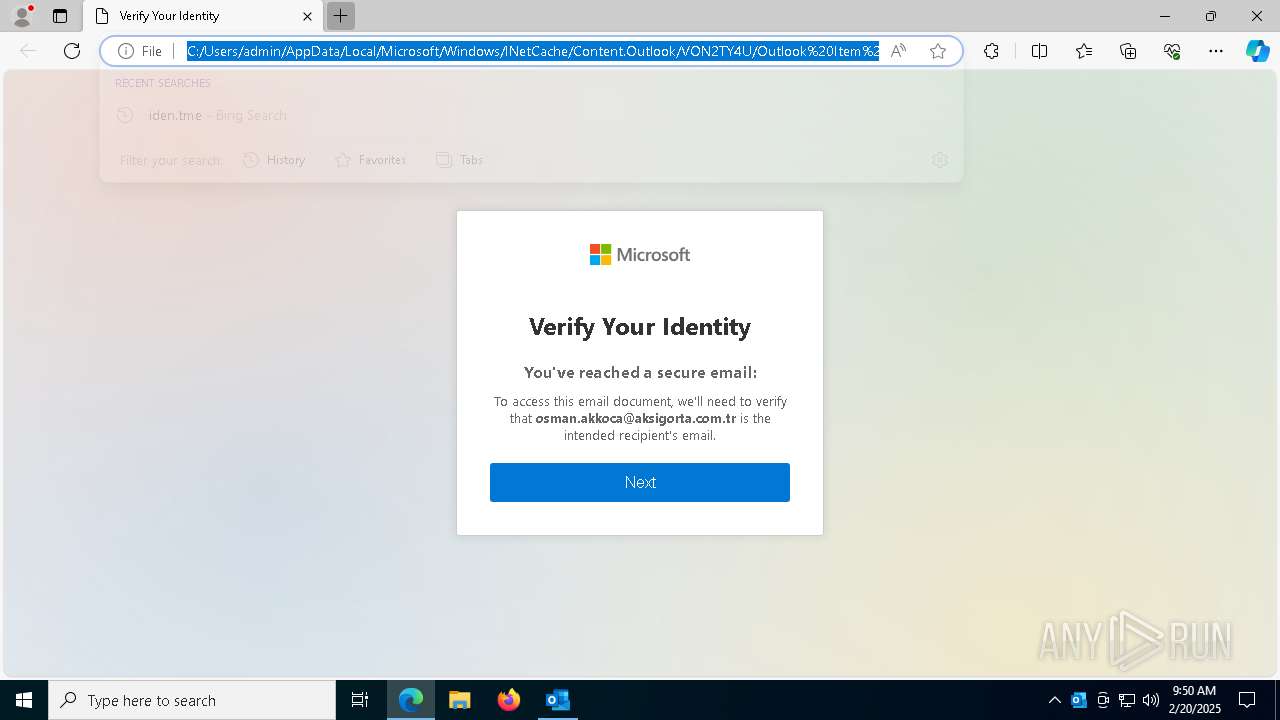Open the Copilot sidebar icon
Viewport: 1280px width, 720px height.
pos(1257,51)
